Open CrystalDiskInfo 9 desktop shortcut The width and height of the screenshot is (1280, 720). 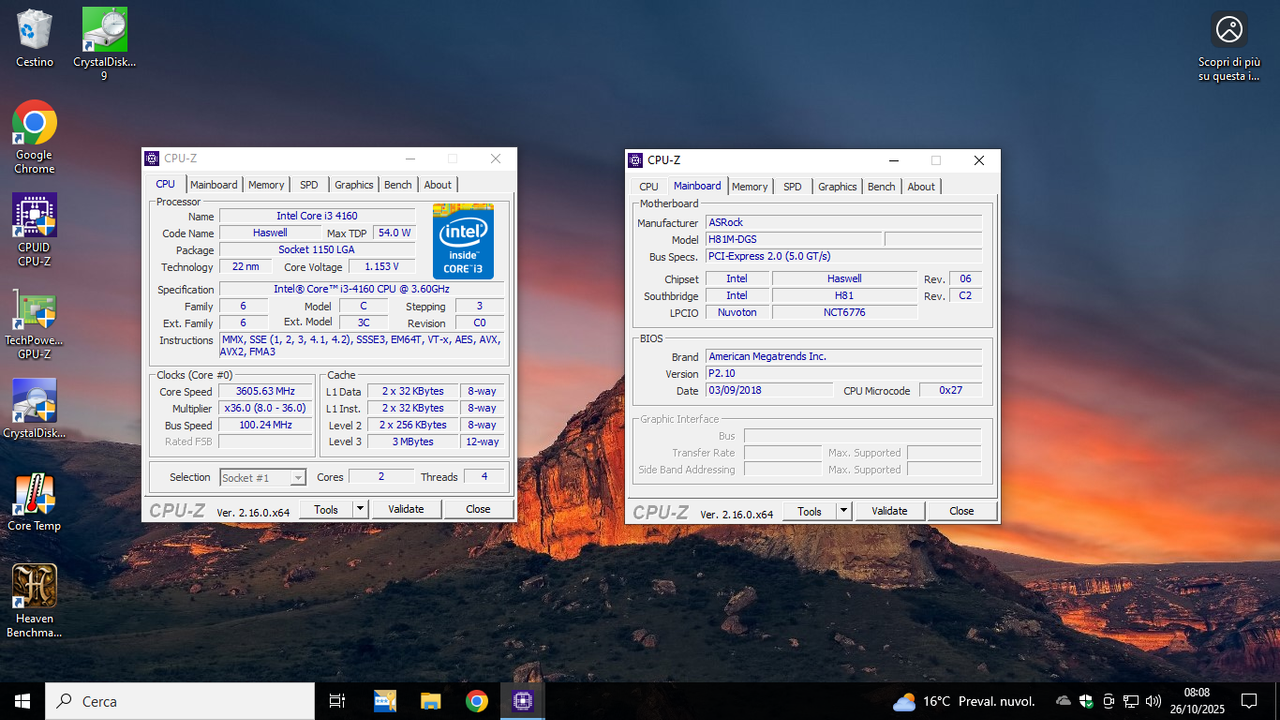[104, 43]
